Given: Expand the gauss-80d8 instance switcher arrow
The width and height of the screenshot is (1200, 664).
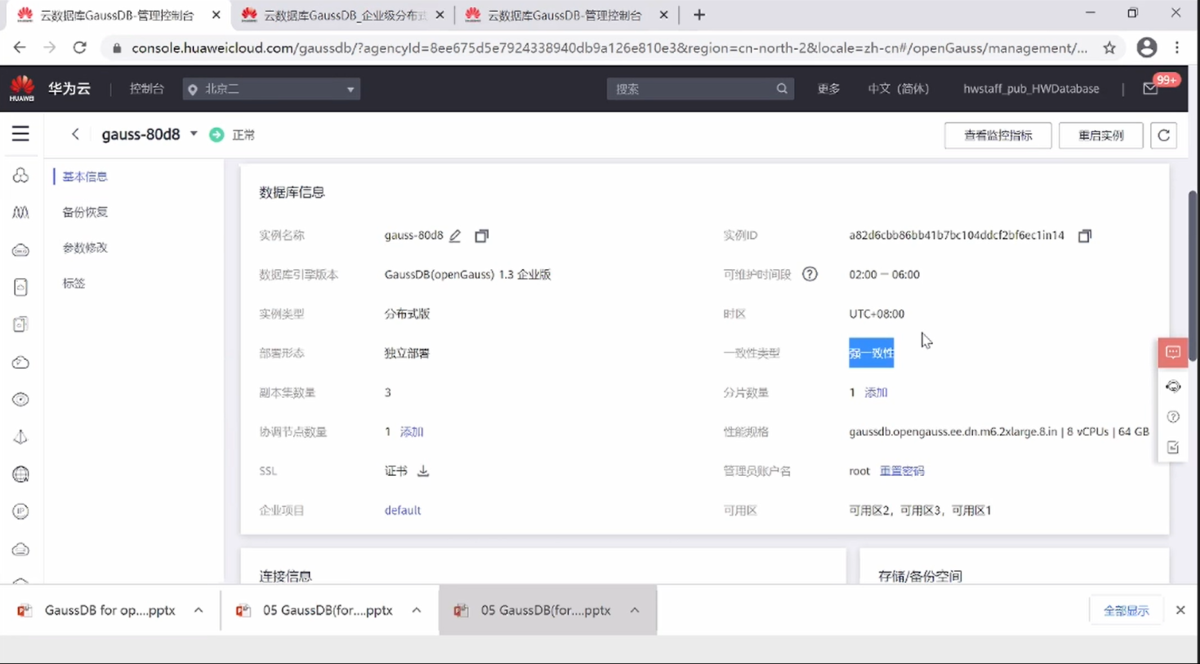Looking at the screenshot, I should coord(194,134).
